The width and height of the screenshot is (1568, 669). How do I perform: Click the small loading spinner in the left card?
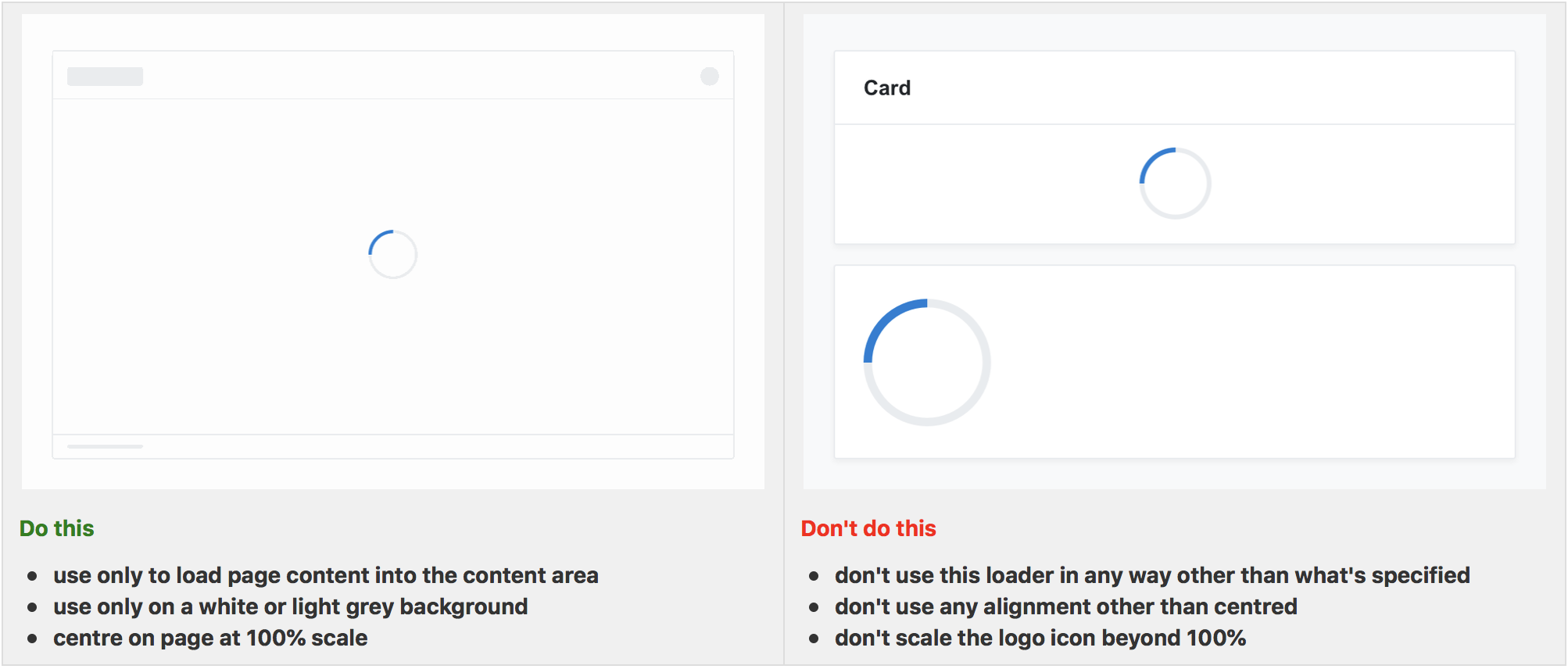coord(392,254)
